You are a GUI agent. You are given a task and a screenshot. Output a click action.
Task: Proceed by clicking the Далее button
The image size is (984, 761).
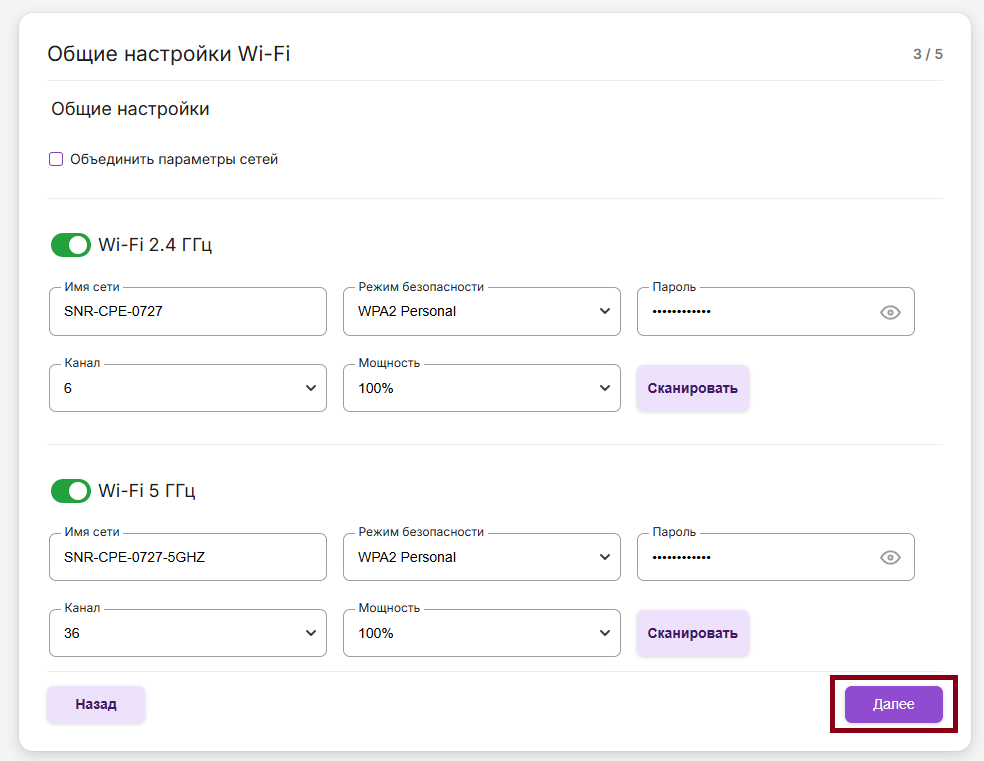click(x=893, y=704)
